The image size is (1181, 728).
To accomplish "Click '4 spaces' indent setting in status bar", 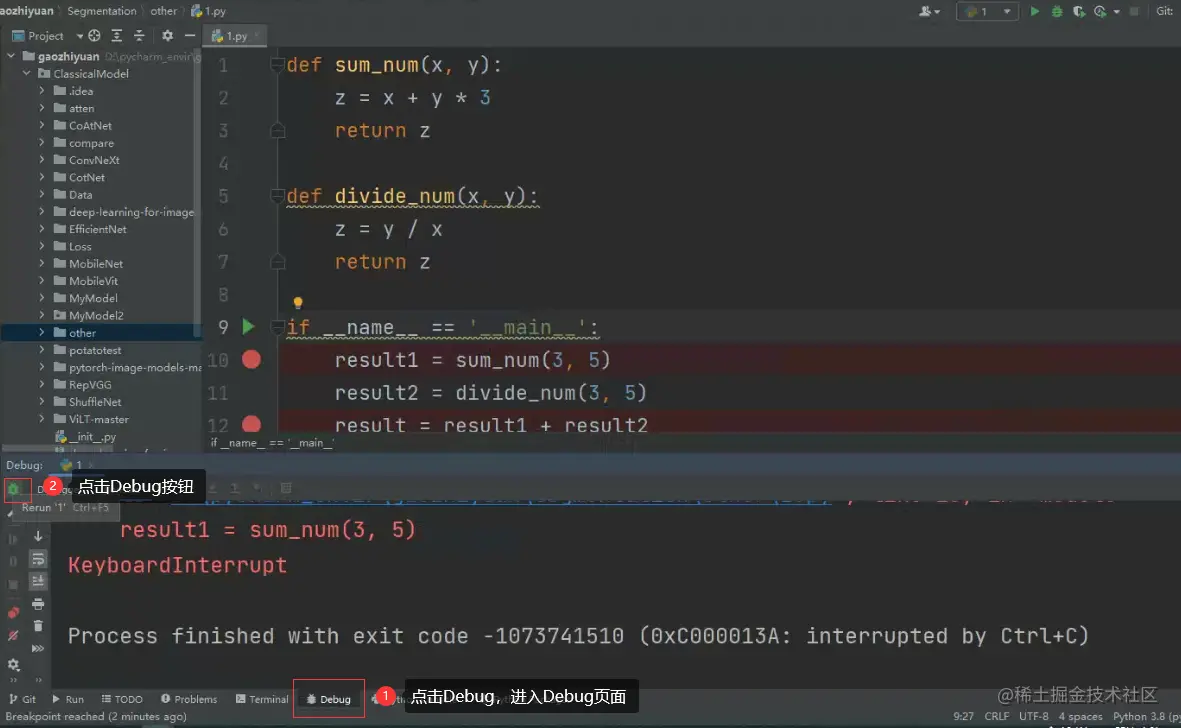I will [1080, 716].
